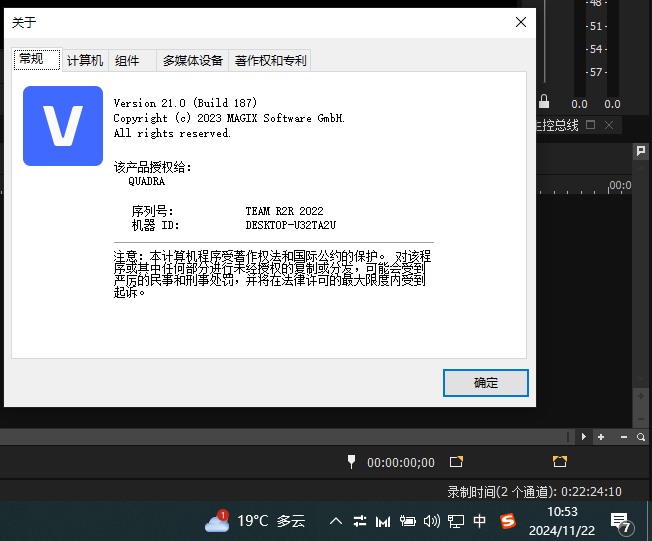Zoom out time with horizontal minus icon
This screenshot has height=541, width=652.
click(x=624, y=437)
